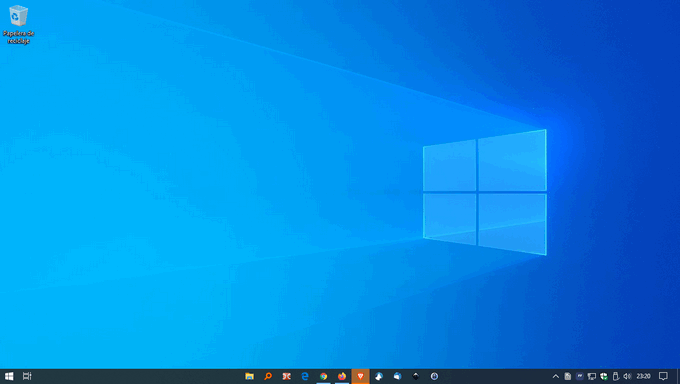This screenshot has height=384, width=680.
Task: Open Task View from the taskbar
Action: [x=27, y=376]
